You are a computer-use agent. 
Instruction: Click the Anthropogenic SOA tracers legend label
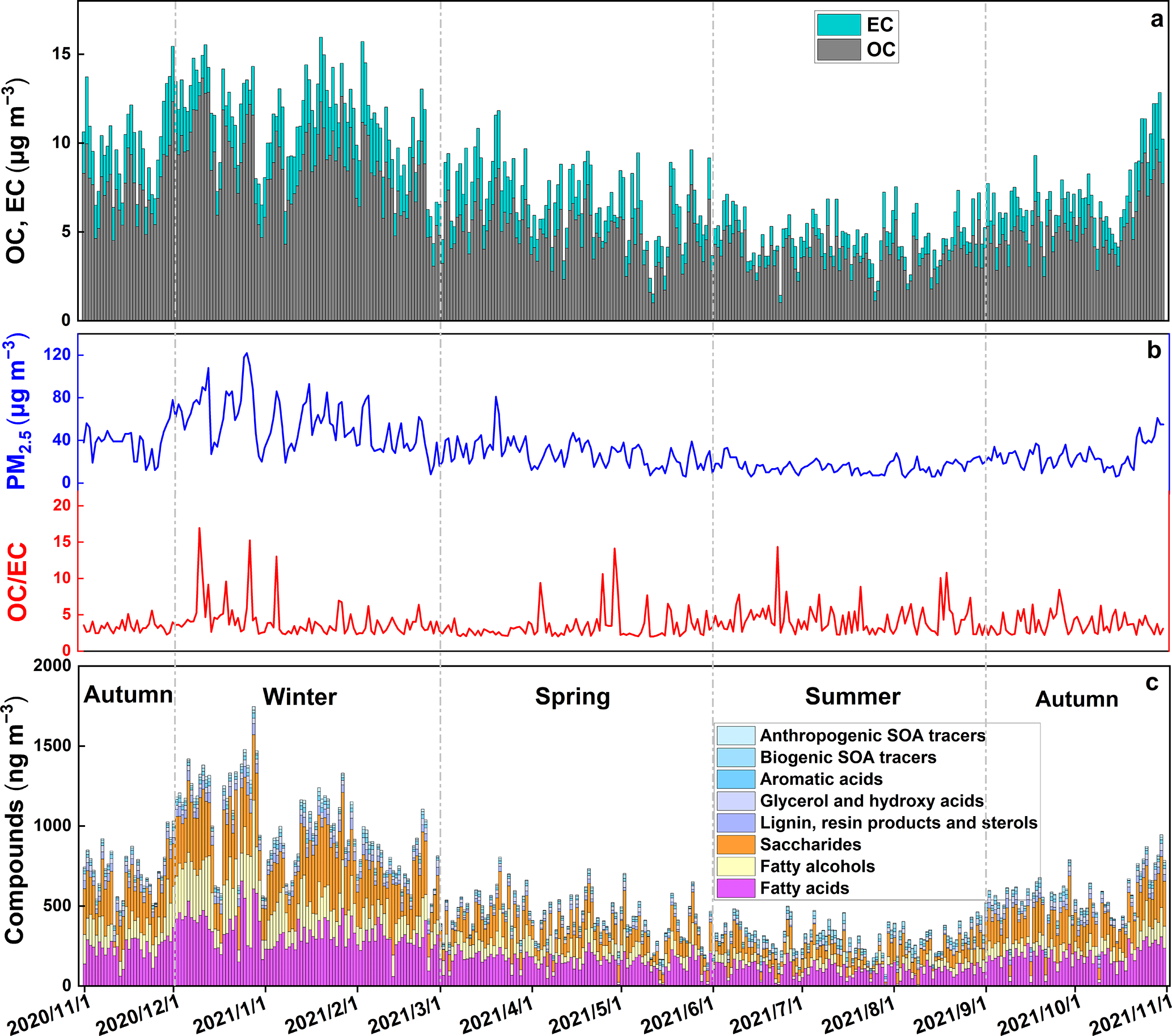point(873,736)
